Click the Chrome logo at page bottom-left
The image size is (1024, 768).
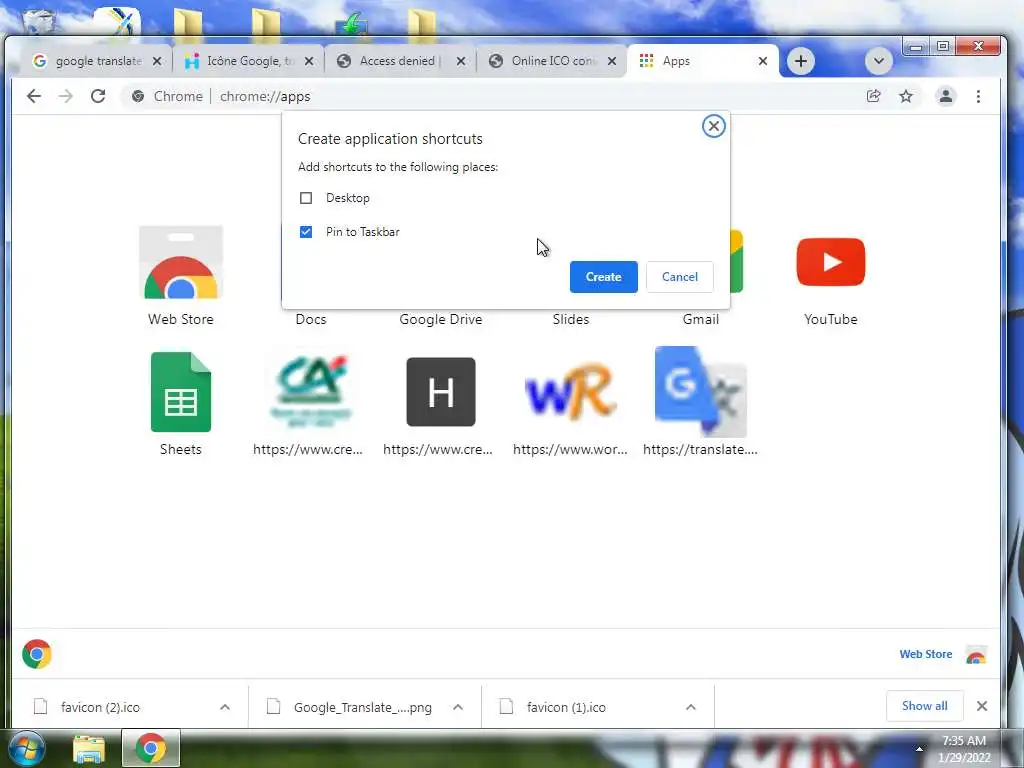point(37,654)
